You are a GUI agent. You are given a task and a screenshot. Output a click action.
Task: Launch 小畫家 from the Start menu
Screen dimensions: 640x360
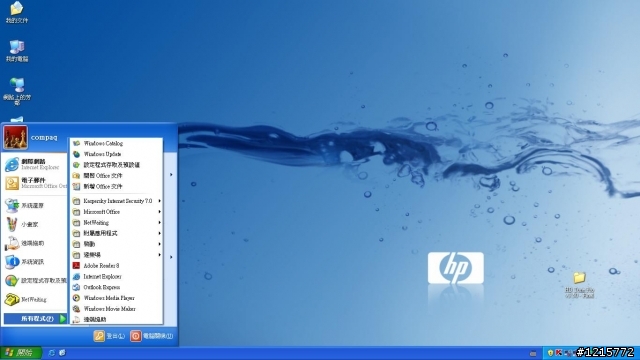click(x=34, y=224)
